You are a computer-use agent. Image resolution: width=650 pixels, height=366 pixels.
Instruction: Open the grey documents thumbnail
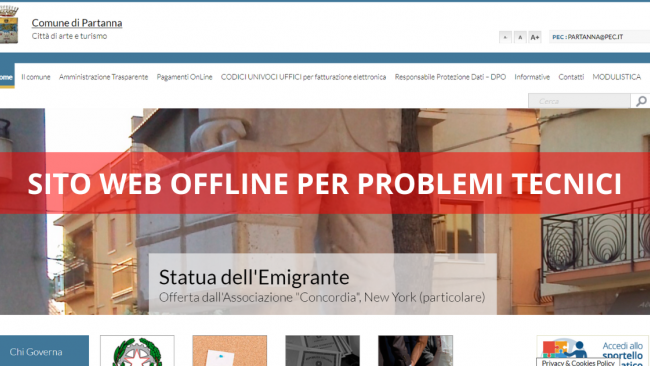click(x=323, y=351)
